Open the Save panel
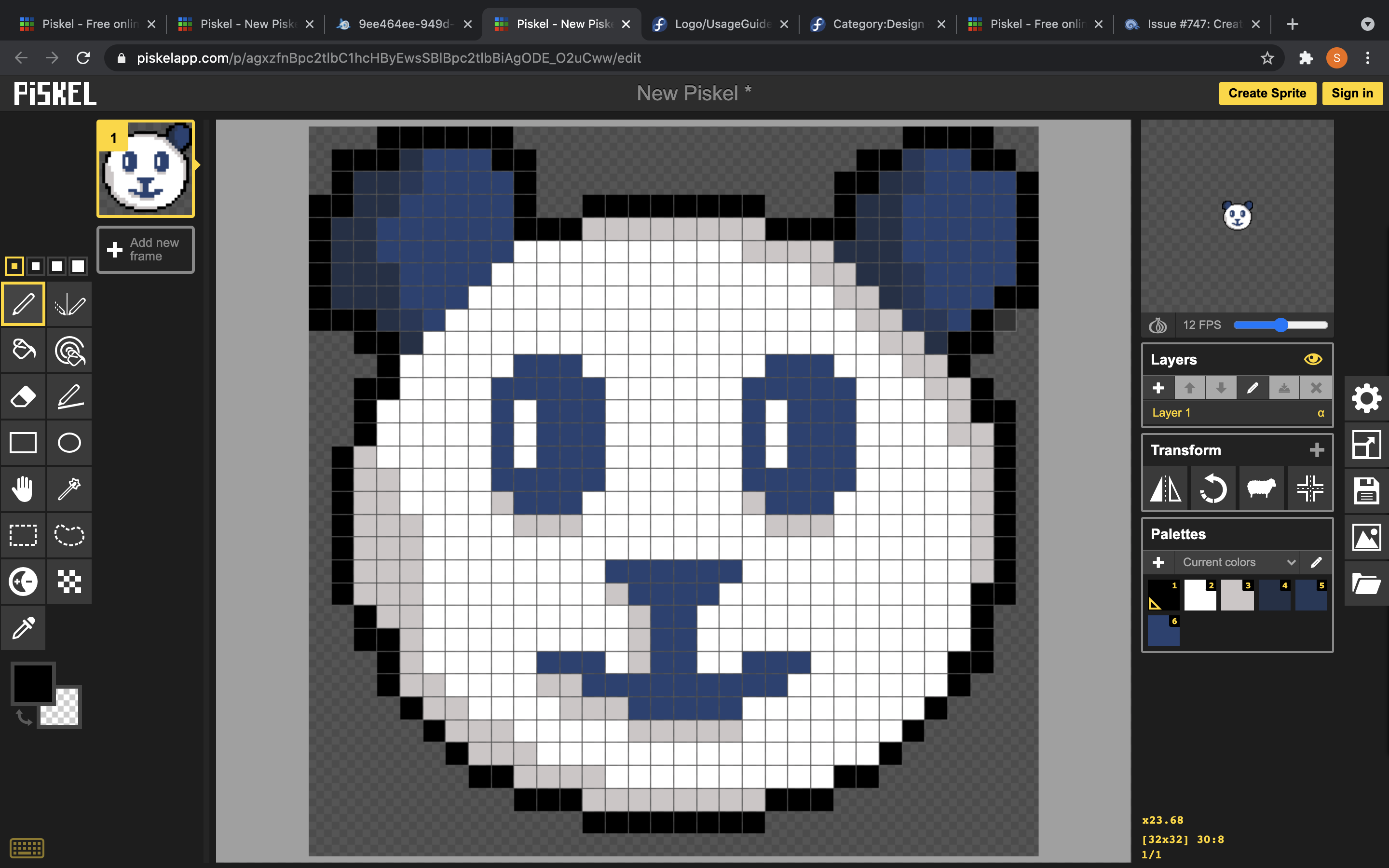This screenshot has height=868, width=1389. click(x=1367, y=491)
